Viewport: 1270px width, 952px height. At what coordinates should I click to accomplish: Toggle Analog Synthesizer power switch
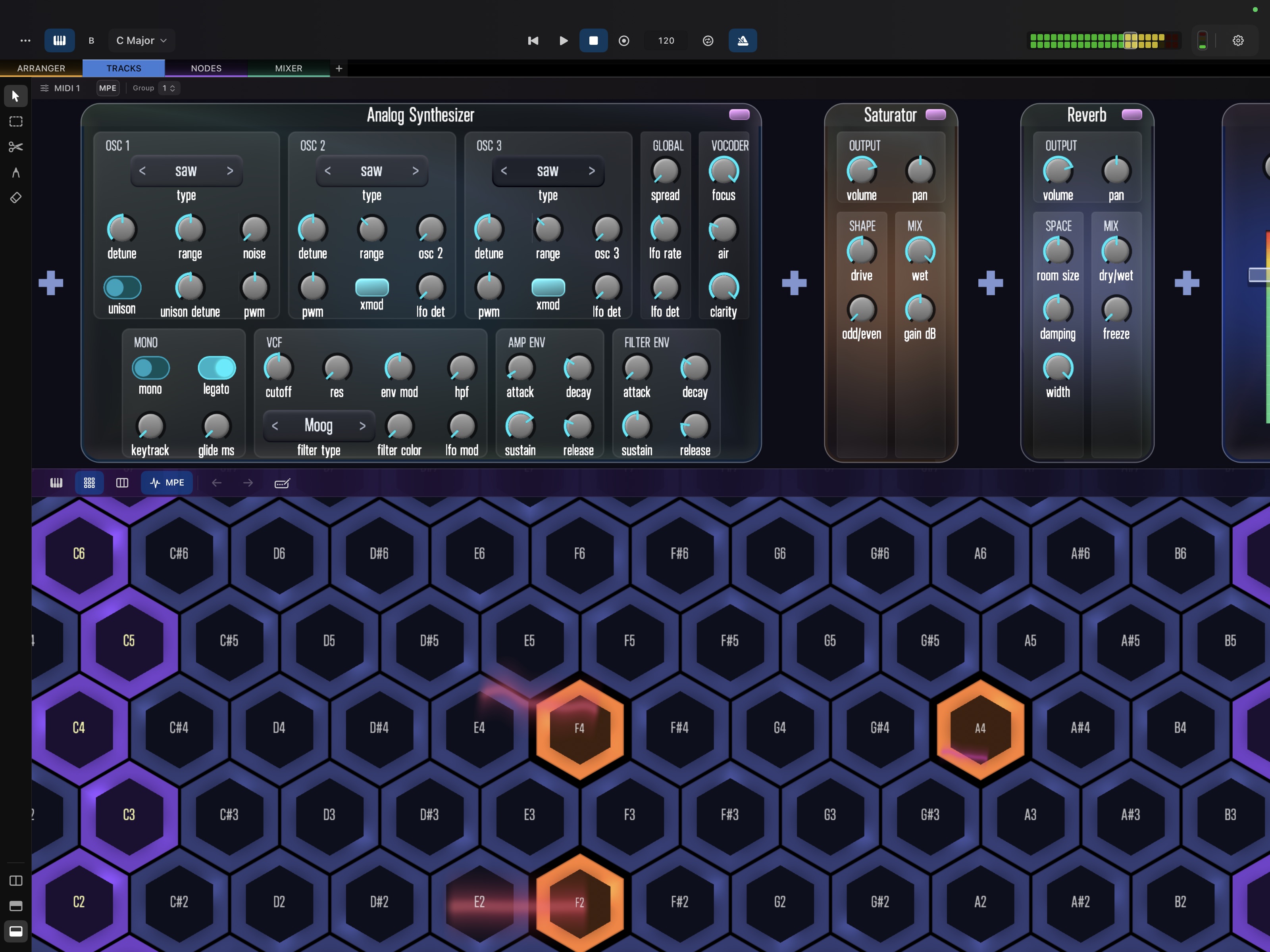point(739,114)
